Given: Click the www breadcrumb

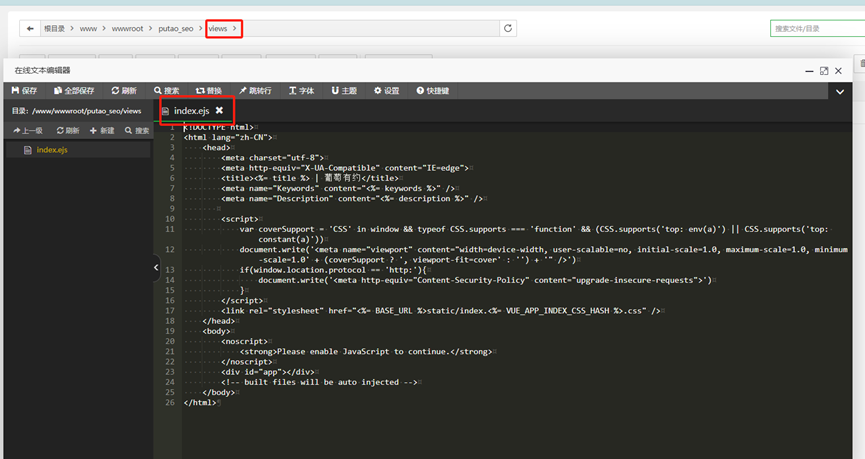Looking at the screenshot, I should 88,29.
